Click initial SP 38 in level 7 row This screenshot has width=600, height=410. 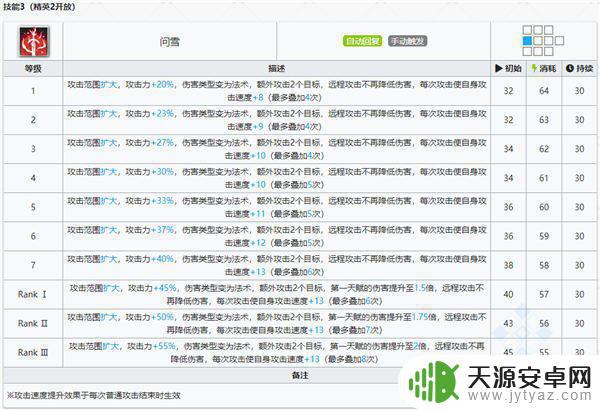point(508,265)
